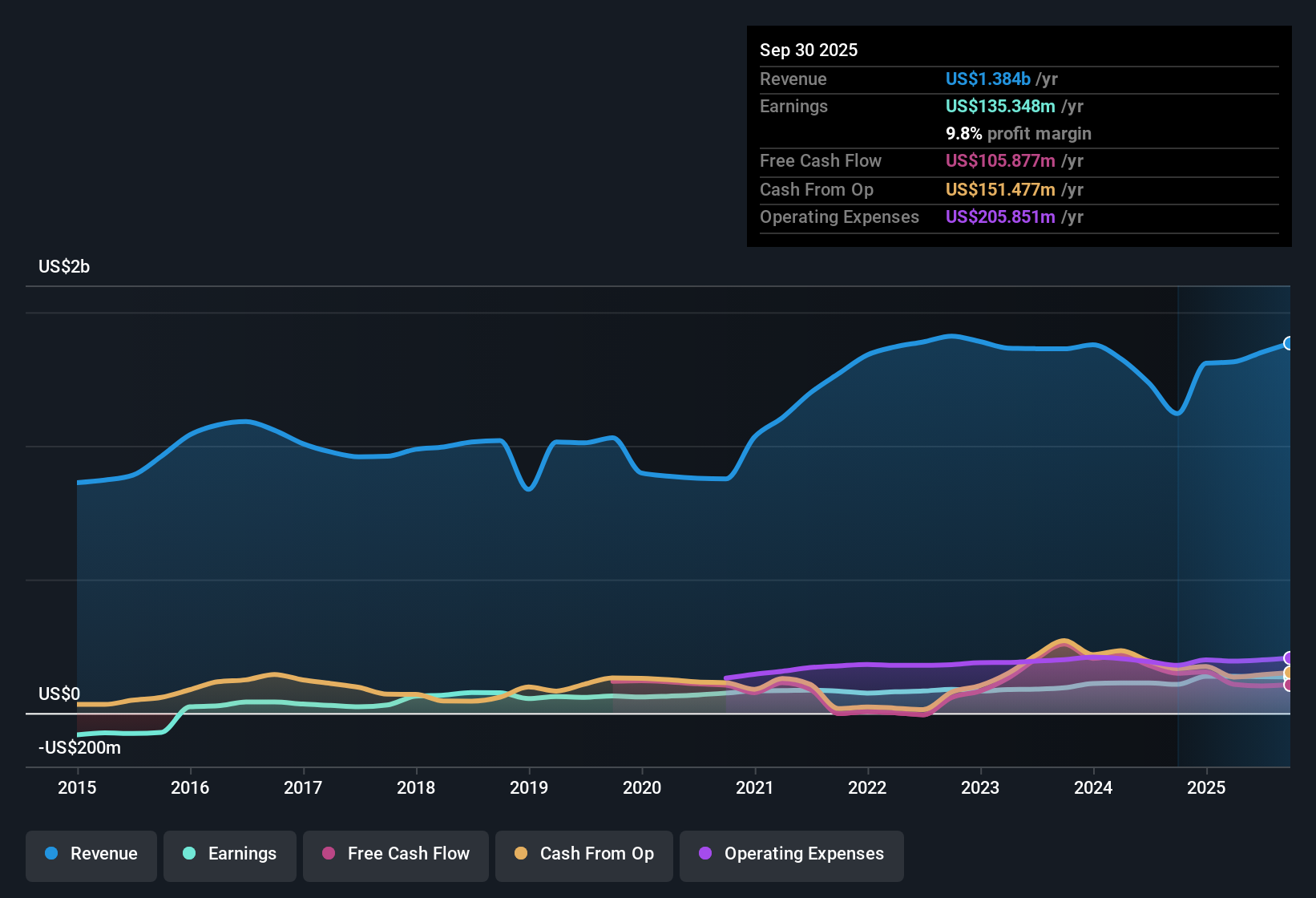Viewport: 1316px width, 898px height.
Task: Click the pink US$105.877m Free Cash Flow value
Action: coord(1000,161)
